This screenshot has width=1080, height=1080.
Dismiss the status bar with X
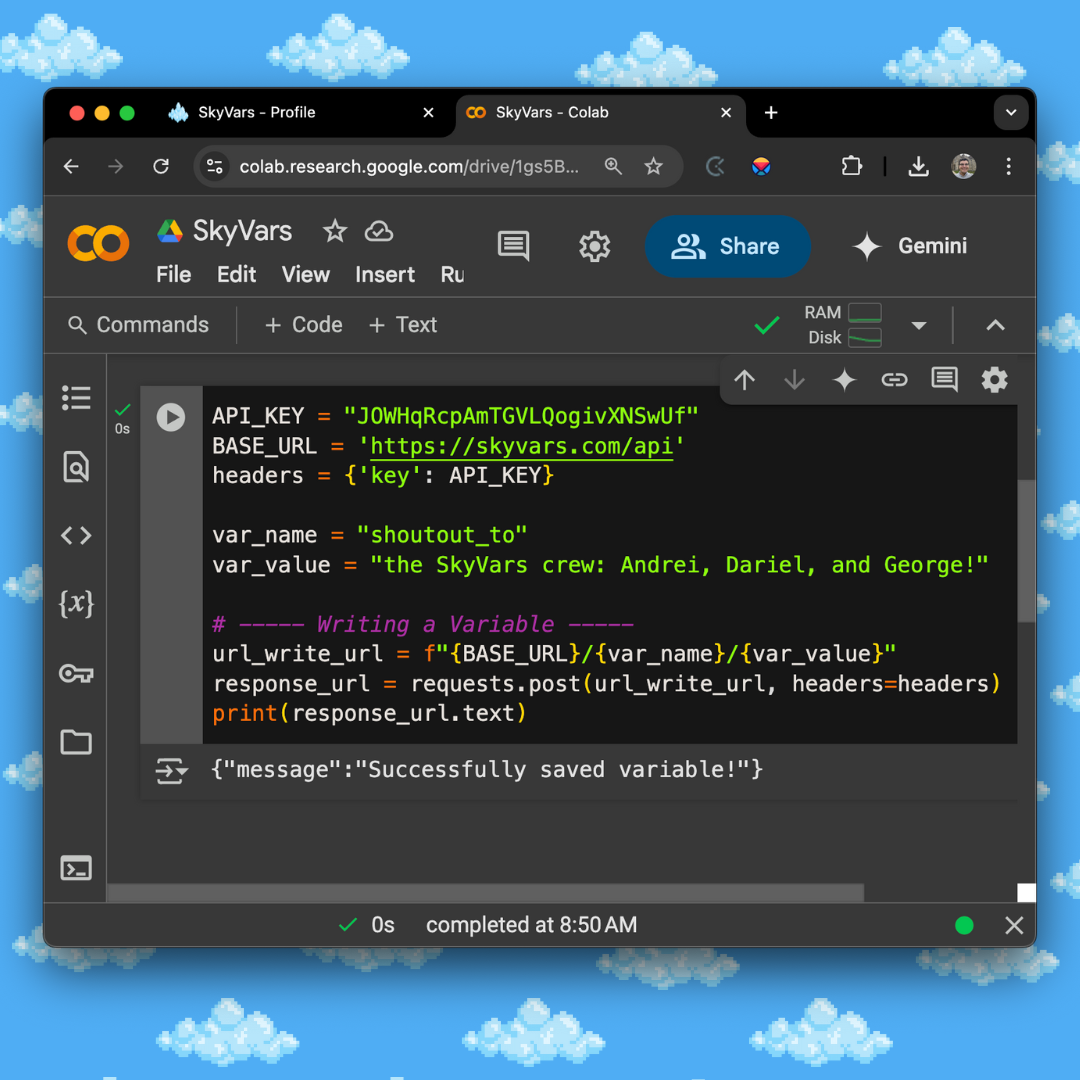click(x=1013, y=925)
